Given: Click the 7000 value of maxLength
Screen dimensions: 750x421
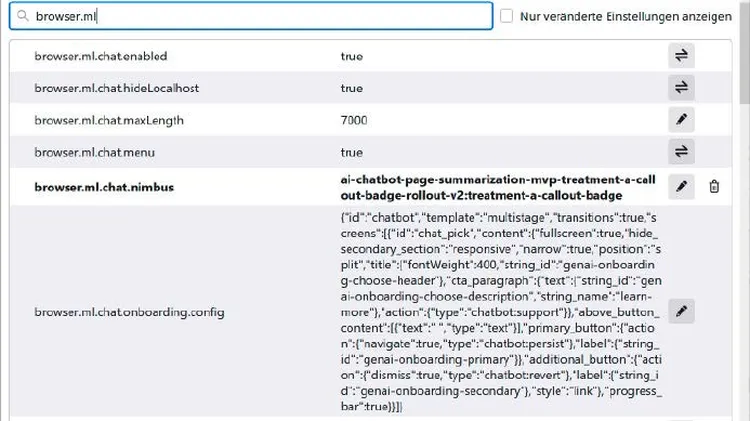Looking at the screenshot, I should click(354, 120).
